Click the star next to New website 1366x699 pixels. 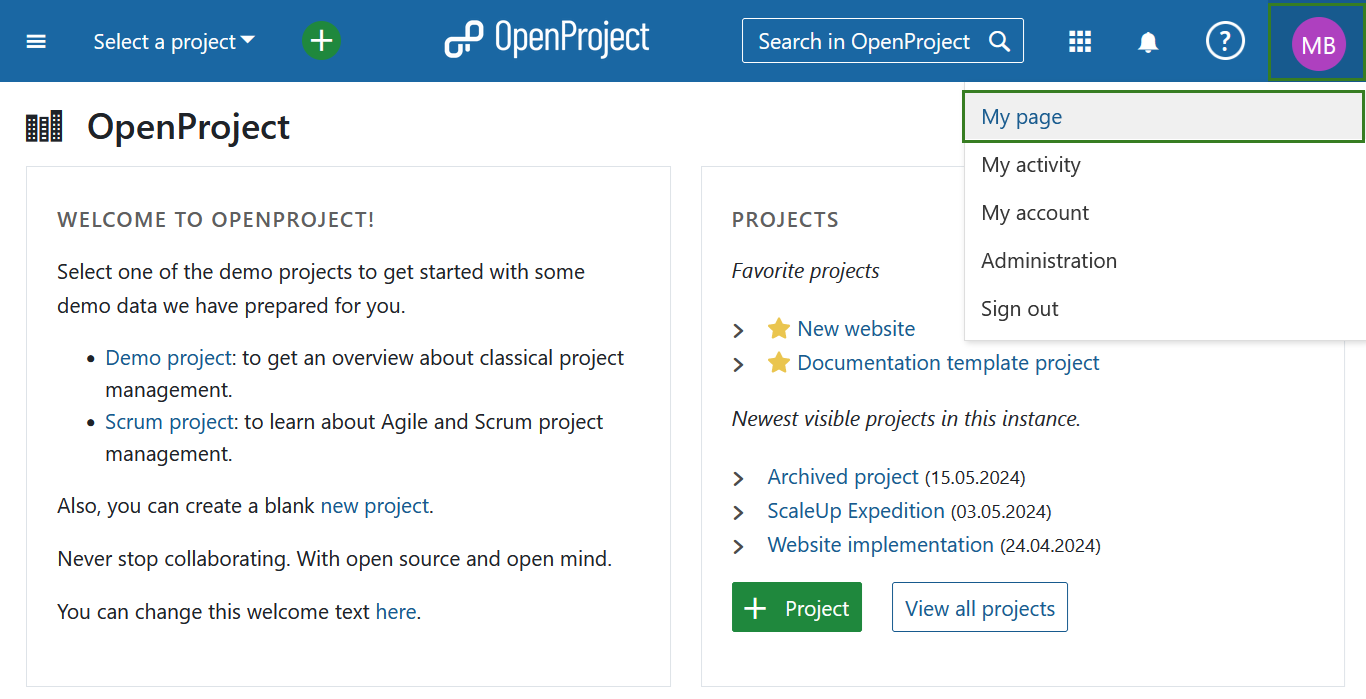tap(778, 329)
